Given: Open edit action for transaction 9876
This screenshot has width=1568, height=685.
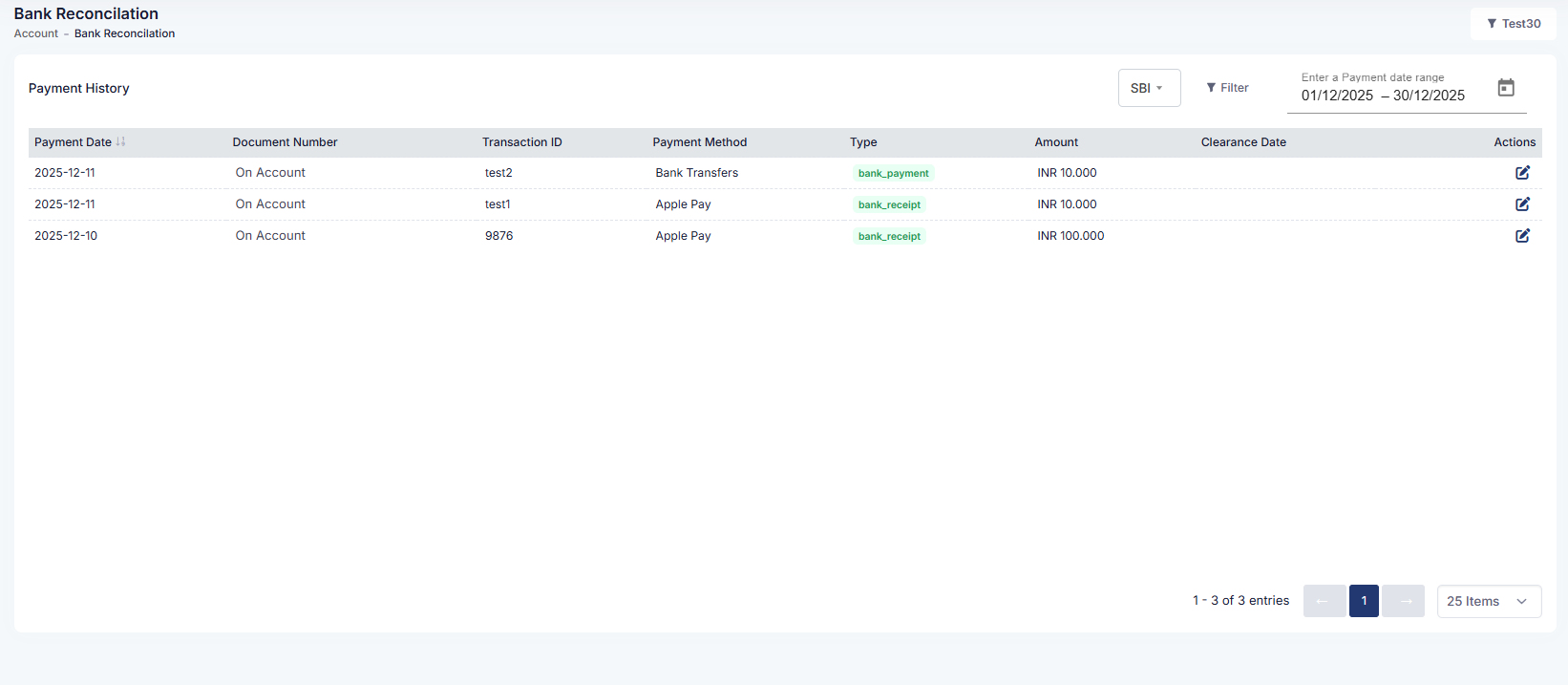Looking at the screenshot, I should coord(1522,236).
